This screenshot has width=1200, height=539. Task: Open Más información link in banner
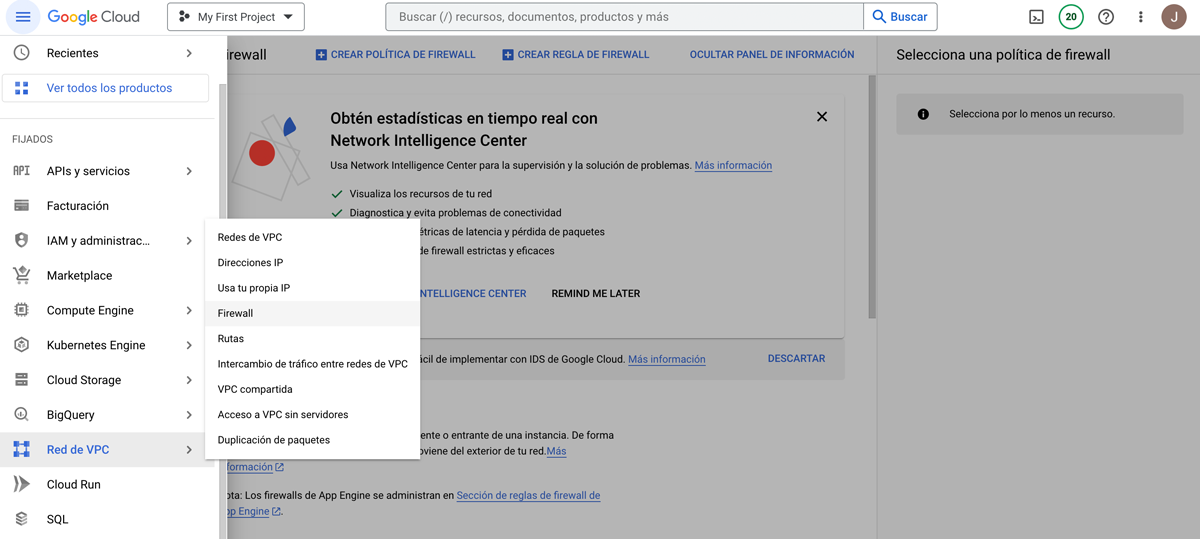tap(733, 165)
